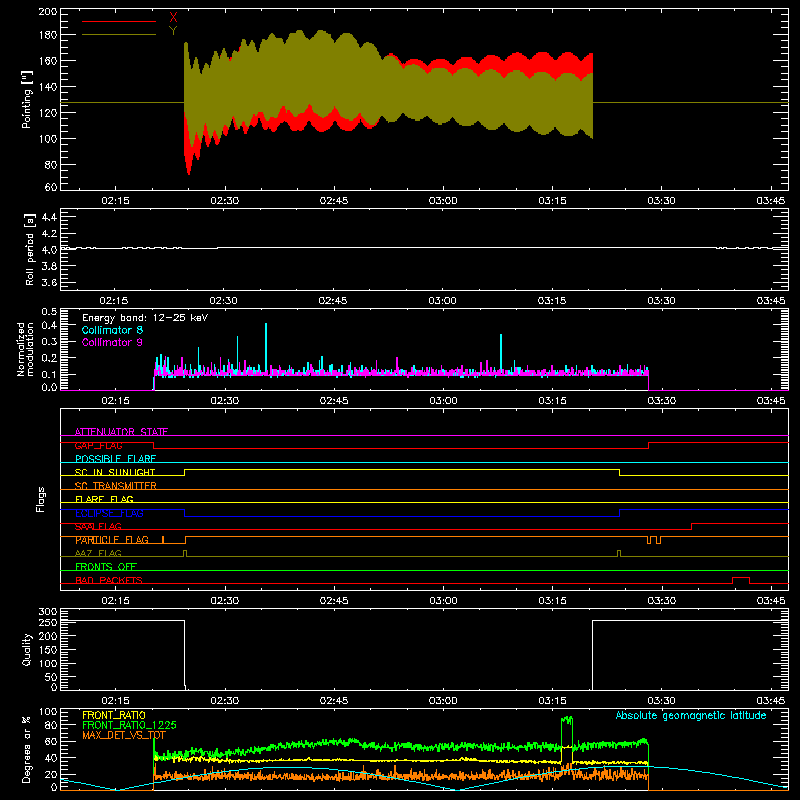Click the Pointing axis title
Viewport: 800px width, 800px height.
point(27,99)
